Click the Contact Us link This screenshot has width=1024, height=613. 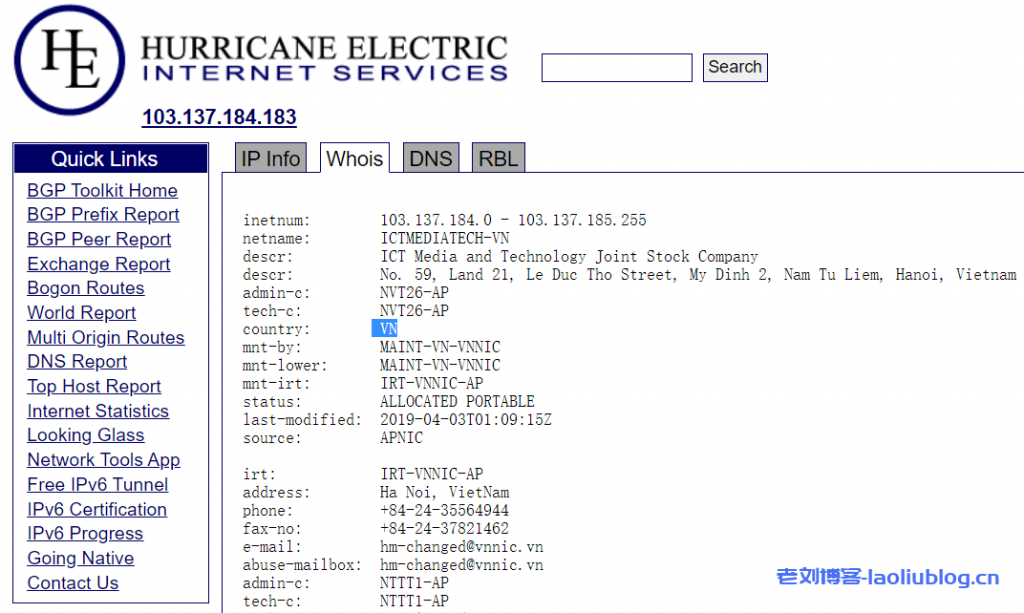pyautogui.click(x=72, y=583)
